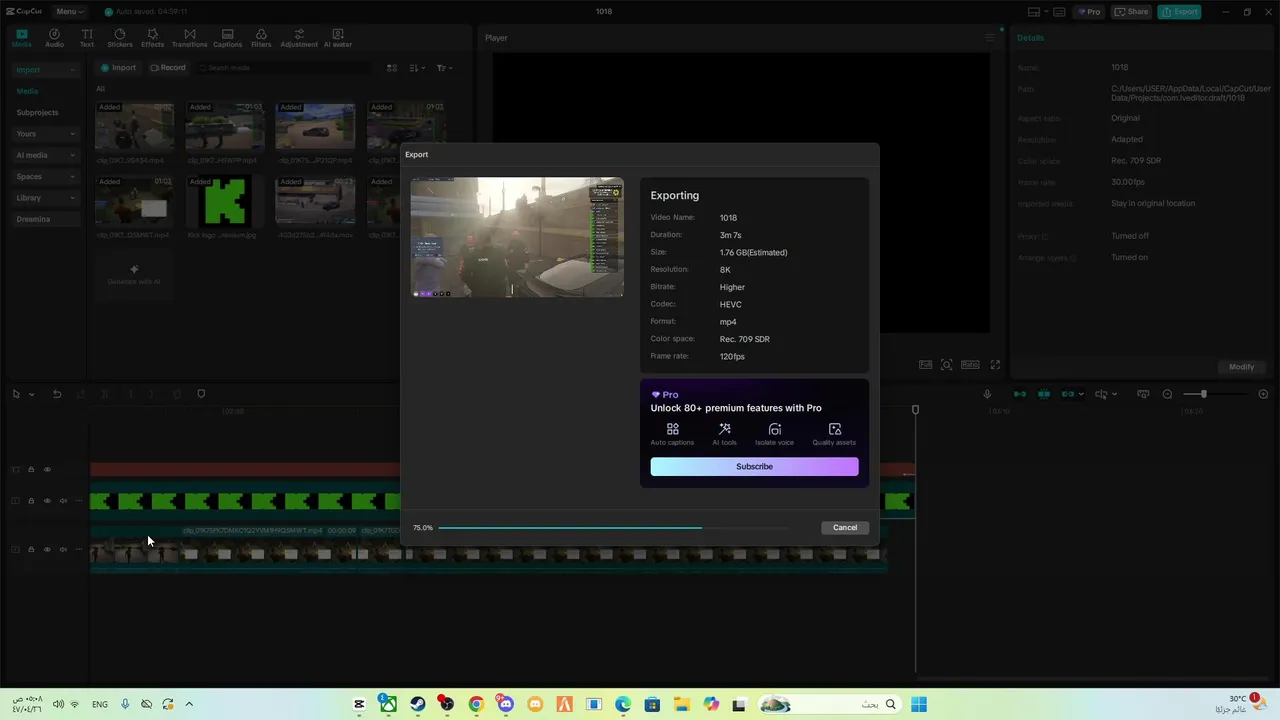Screen dimensions: 1280x720
Task: Expand the Library sidebar section
Action: tap(44, 198)
